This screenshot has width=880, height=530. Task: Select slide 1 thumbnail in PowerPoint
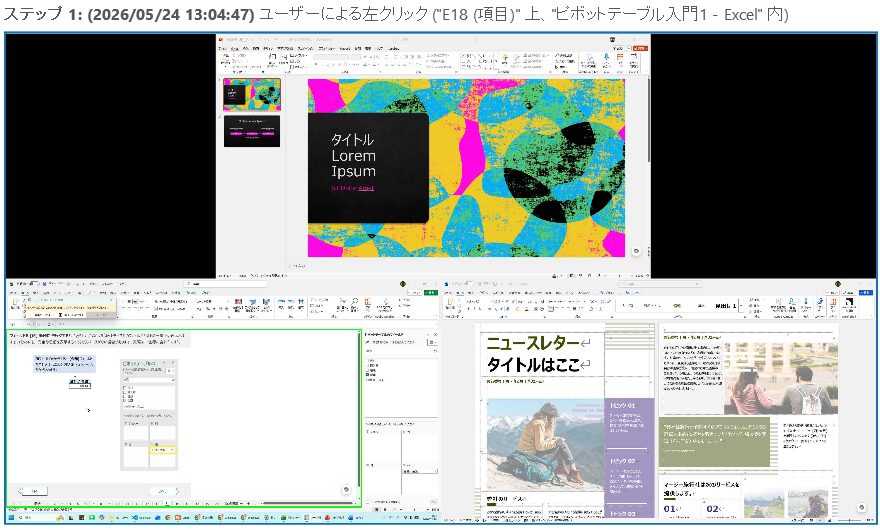click(252, 94)
